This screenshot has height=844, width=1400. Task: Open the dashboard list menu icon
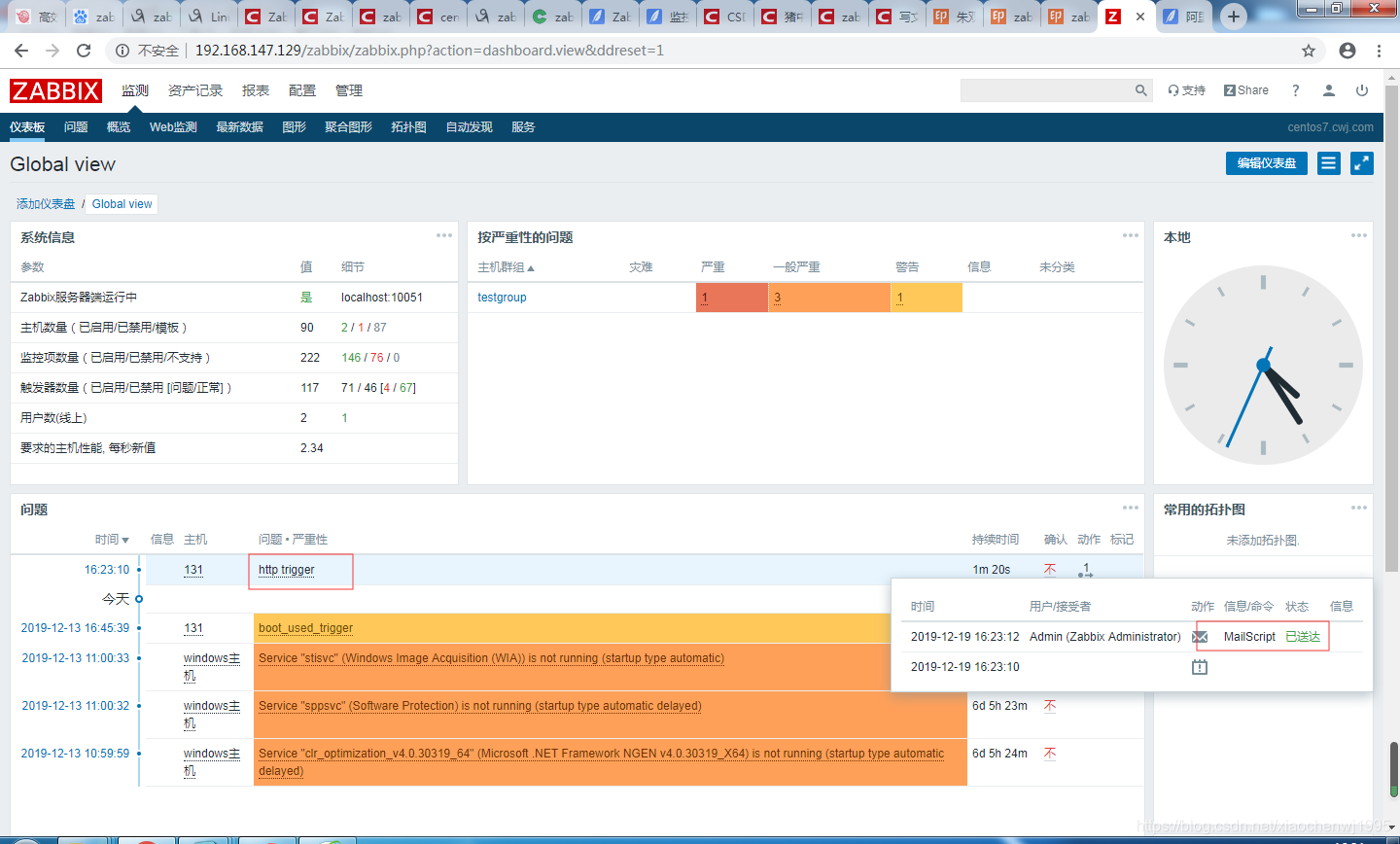[1329, 163]
